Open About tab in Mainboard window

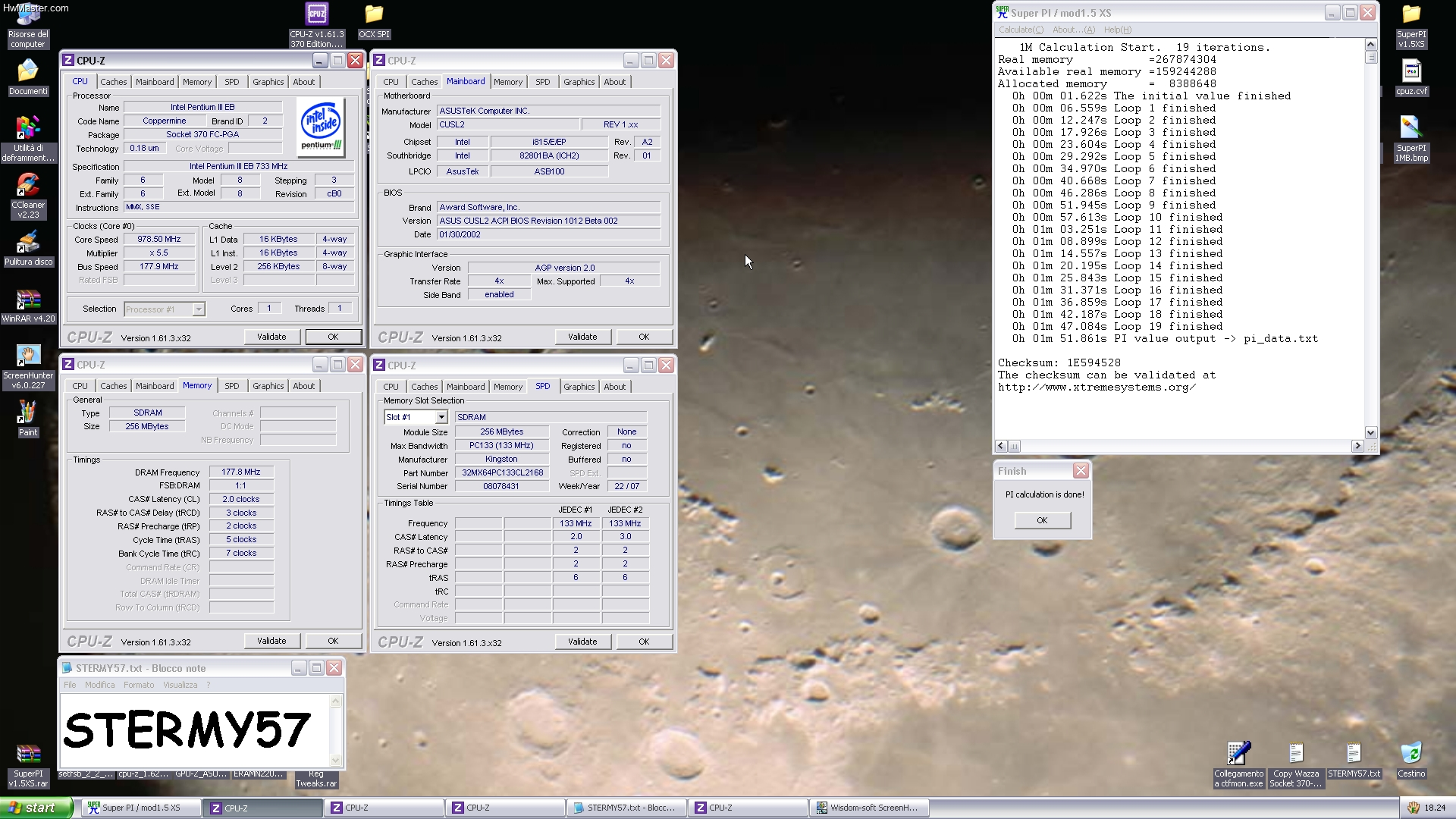pyautogui.click(x=615, y=82)
